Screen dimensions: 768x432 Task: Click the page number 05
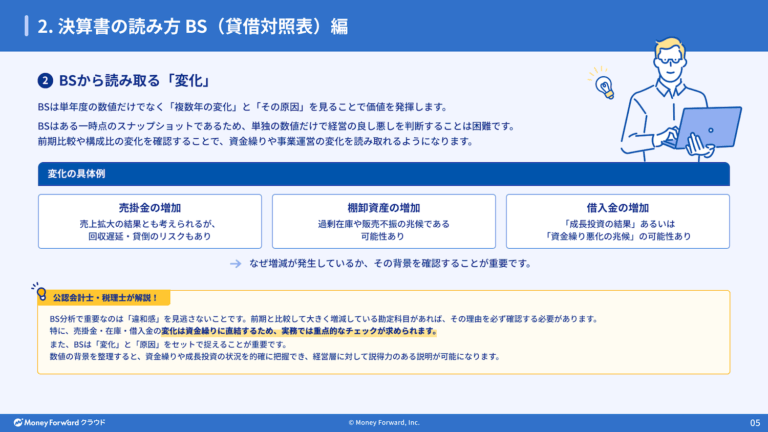[755, 422]
